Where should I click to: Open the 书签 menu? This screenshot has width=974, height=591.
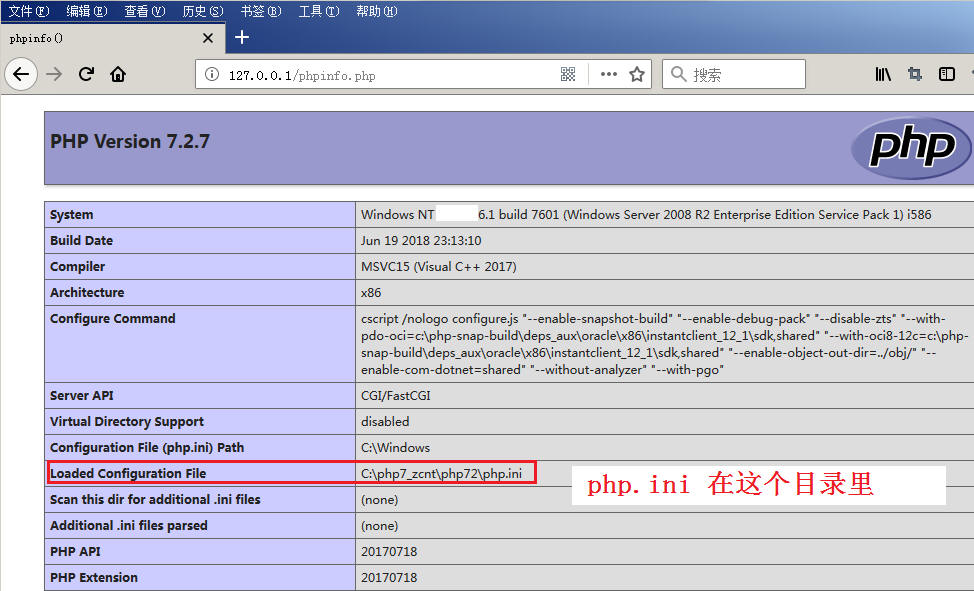261,11
